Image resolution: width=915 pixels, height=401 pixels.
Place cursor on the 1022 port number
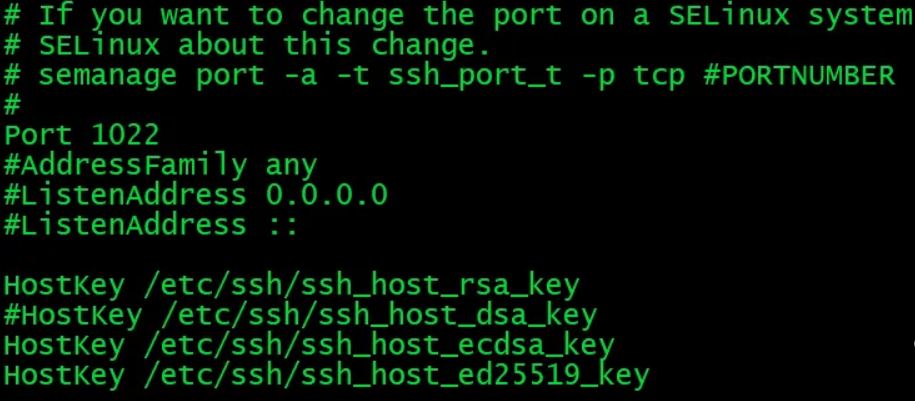pyautogui.click(x=125, y=135)
